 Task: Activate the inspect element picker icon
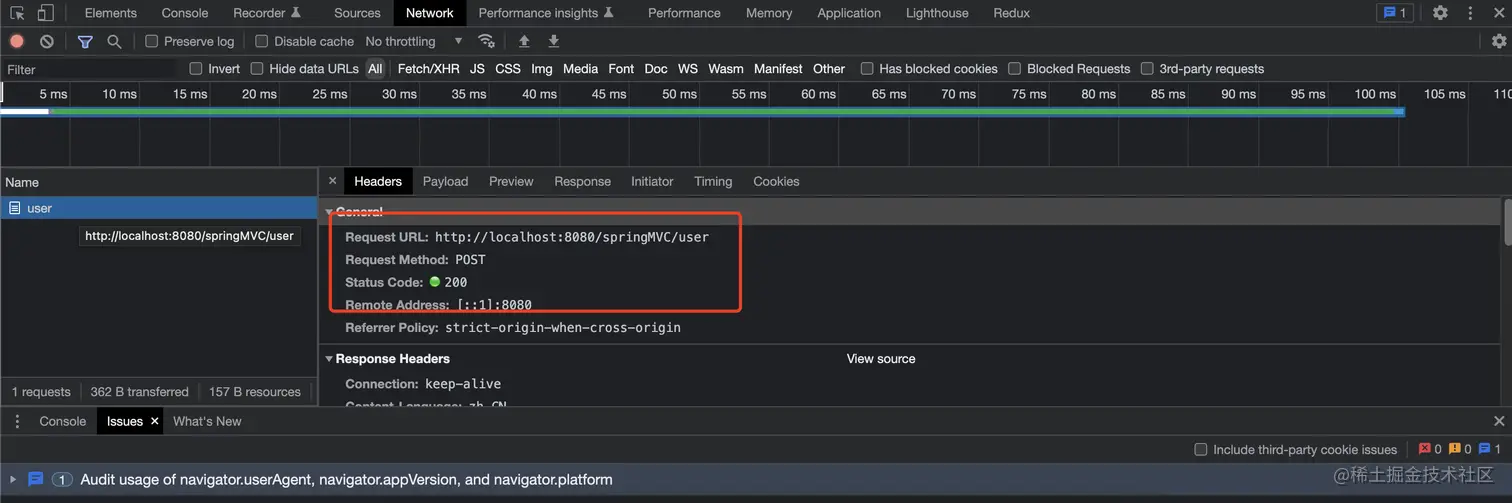coord(17,13)
